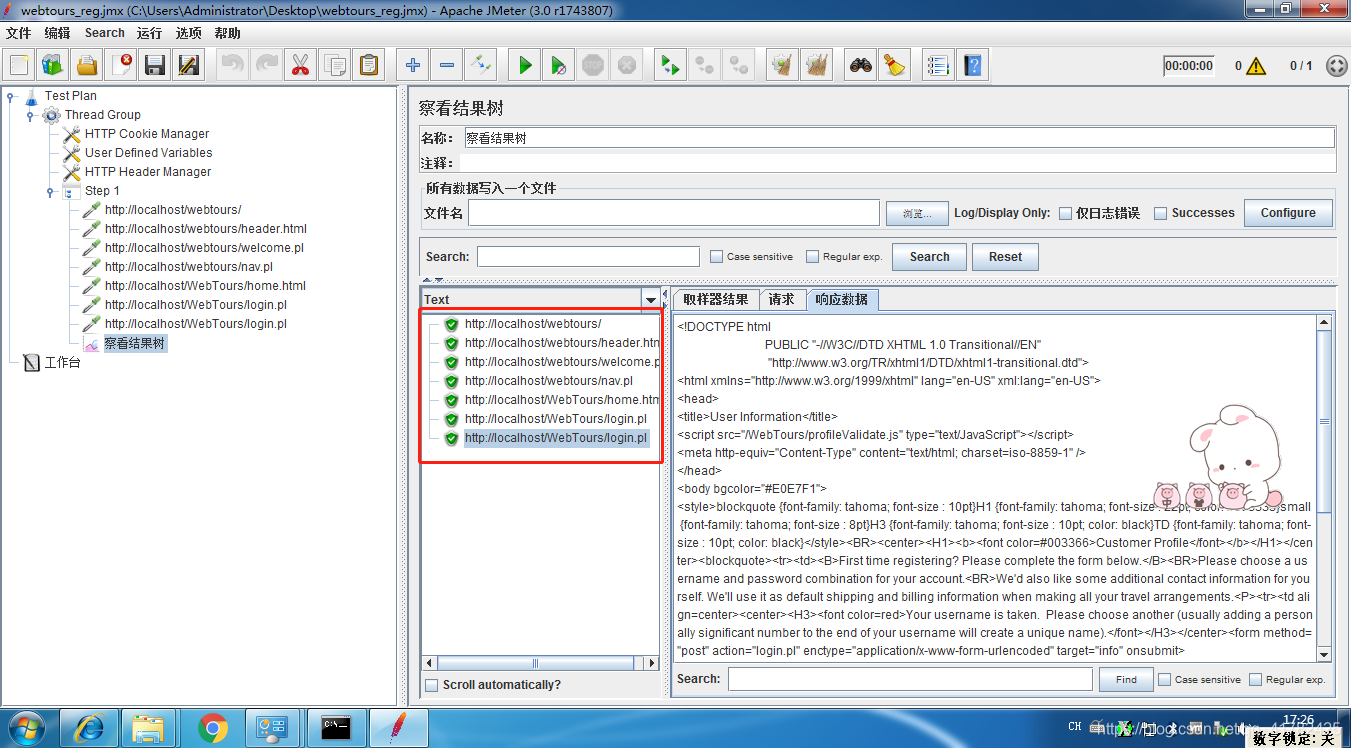Collapse all nodes with minus icon
The height and width of the screenshot is (748, 1351).
[x=447, y=66]
